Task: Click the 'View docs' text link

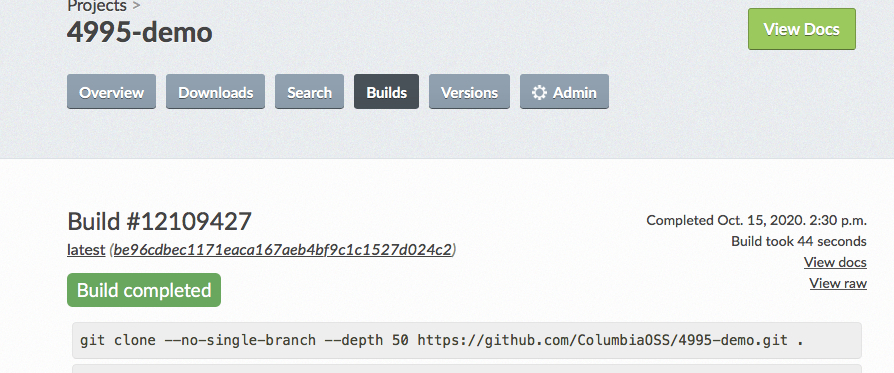Action: pyautogui.click(x=835, y=262)
